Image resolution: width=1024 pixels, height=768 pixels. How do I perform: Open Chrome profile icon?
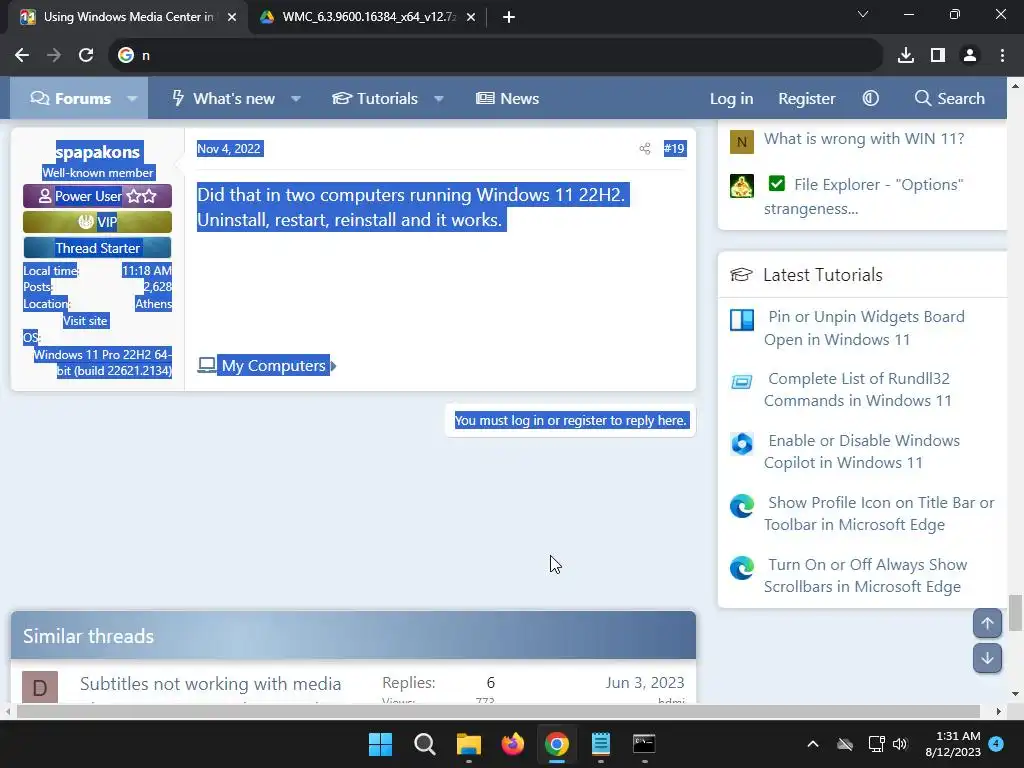pos(970,56)
